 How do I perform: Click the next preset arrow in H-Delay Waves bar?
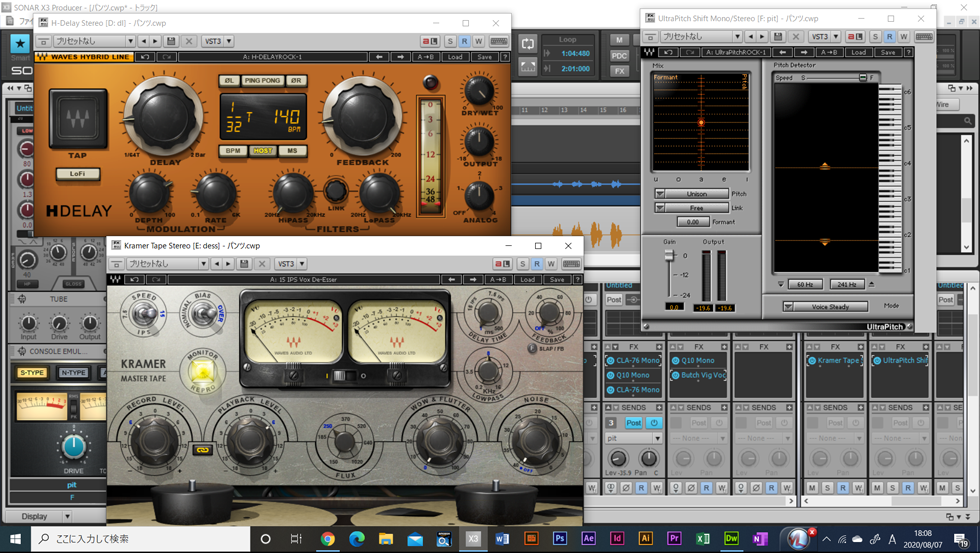(x=401, y=57)
